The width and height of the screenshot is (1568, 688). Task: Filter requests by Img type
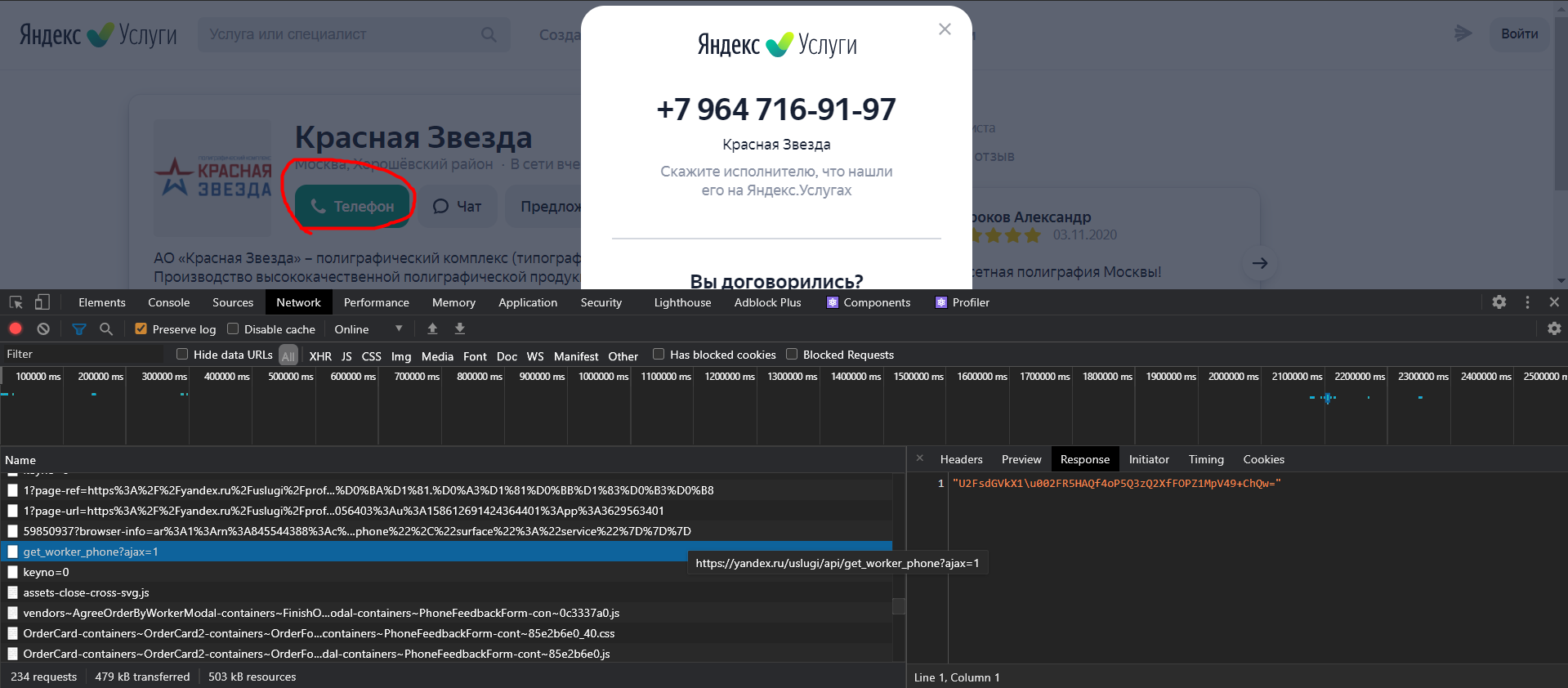click(401, 355)
